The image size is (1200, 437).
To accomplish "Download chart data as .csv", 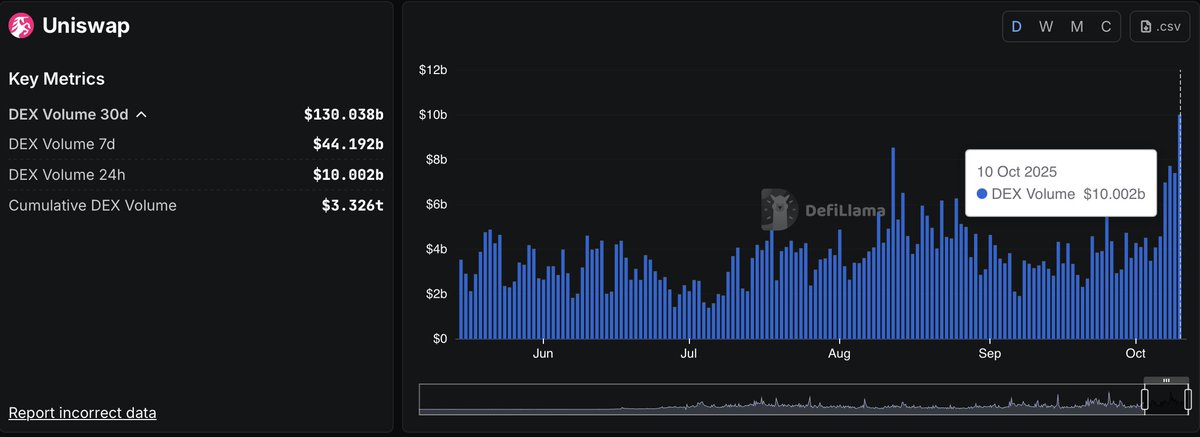I will [1160, 27].
